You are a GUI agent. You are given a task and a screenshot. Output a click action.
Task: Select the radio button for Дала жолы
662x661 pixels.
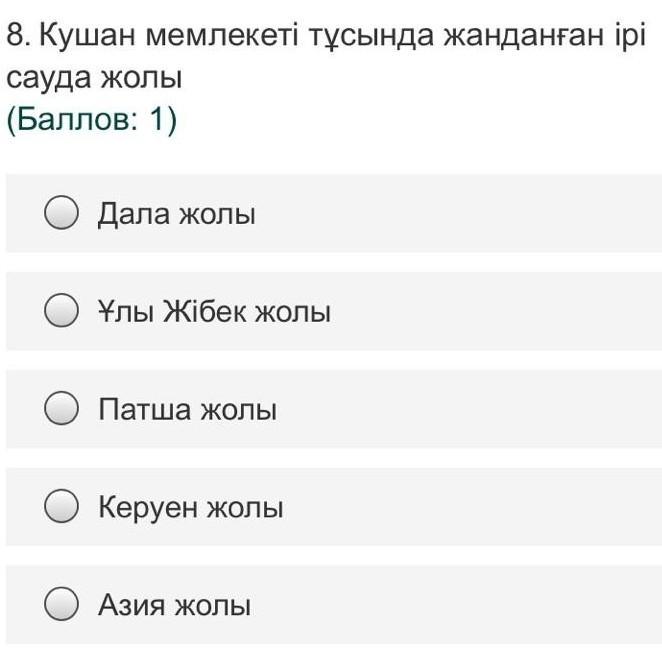point(62,214)
